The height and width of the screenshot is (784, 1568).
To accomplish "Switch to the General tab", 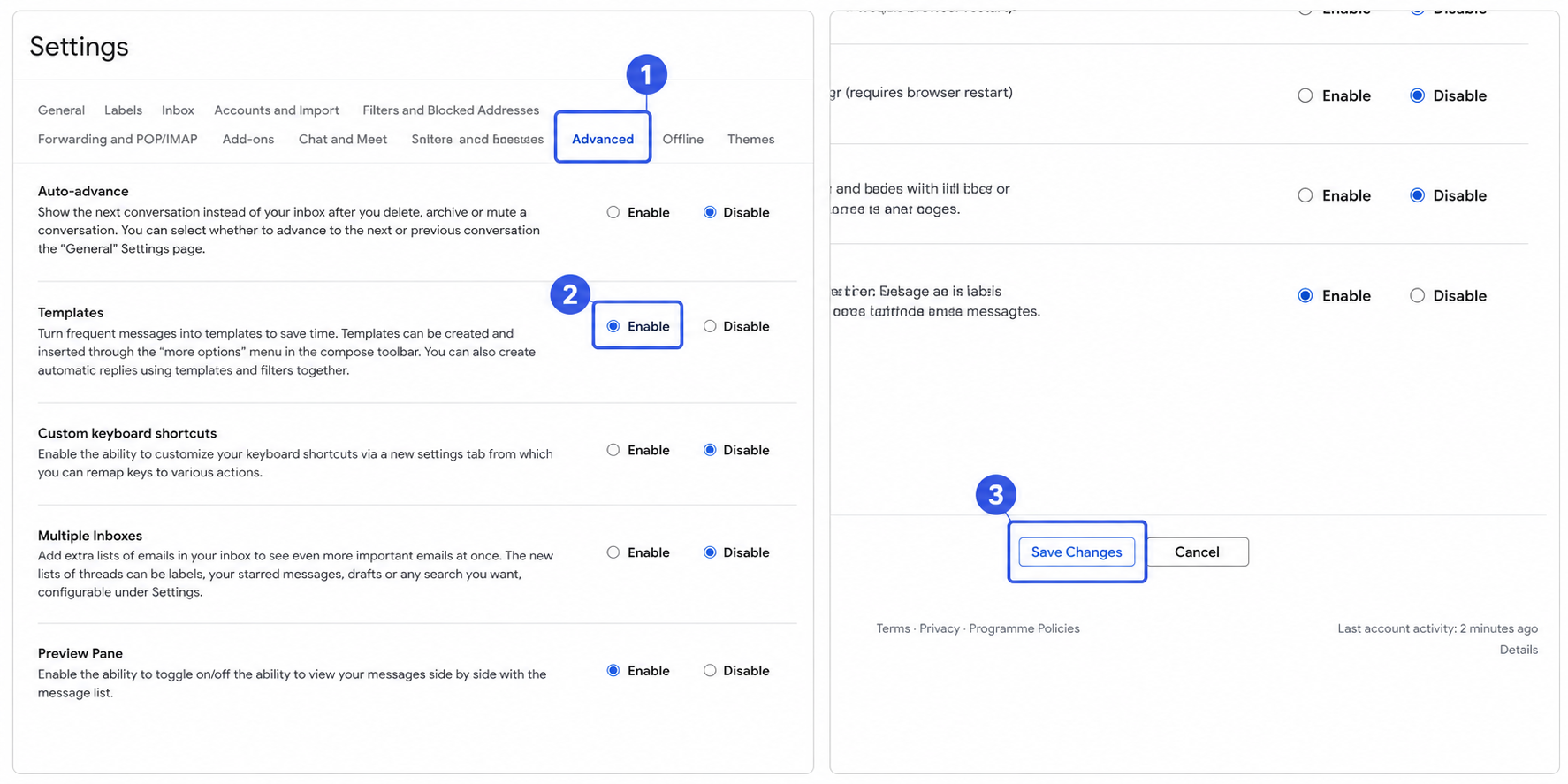I will point(61,110).
